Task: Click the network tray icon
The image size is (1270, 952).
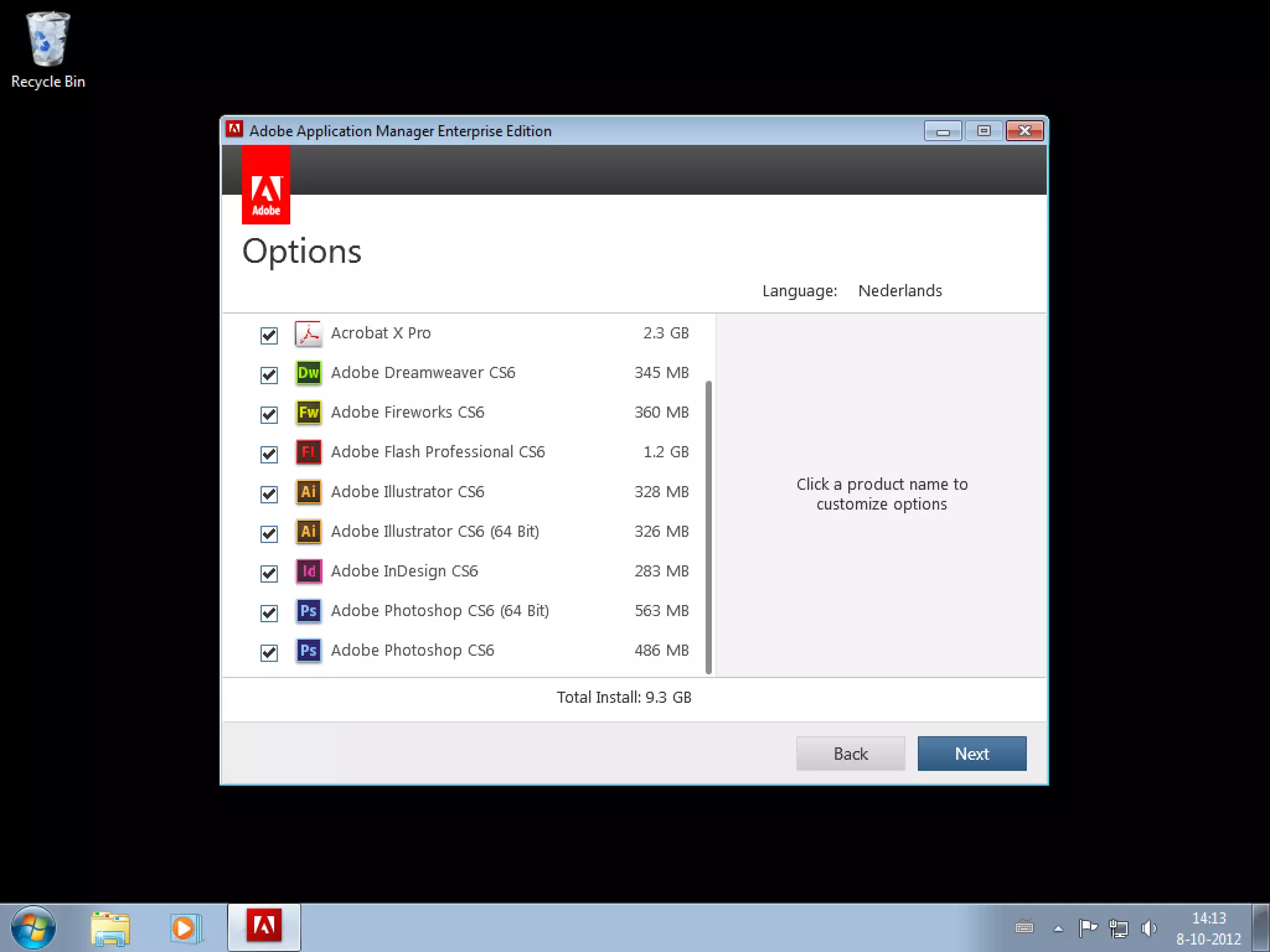Action: (1119, 928)
